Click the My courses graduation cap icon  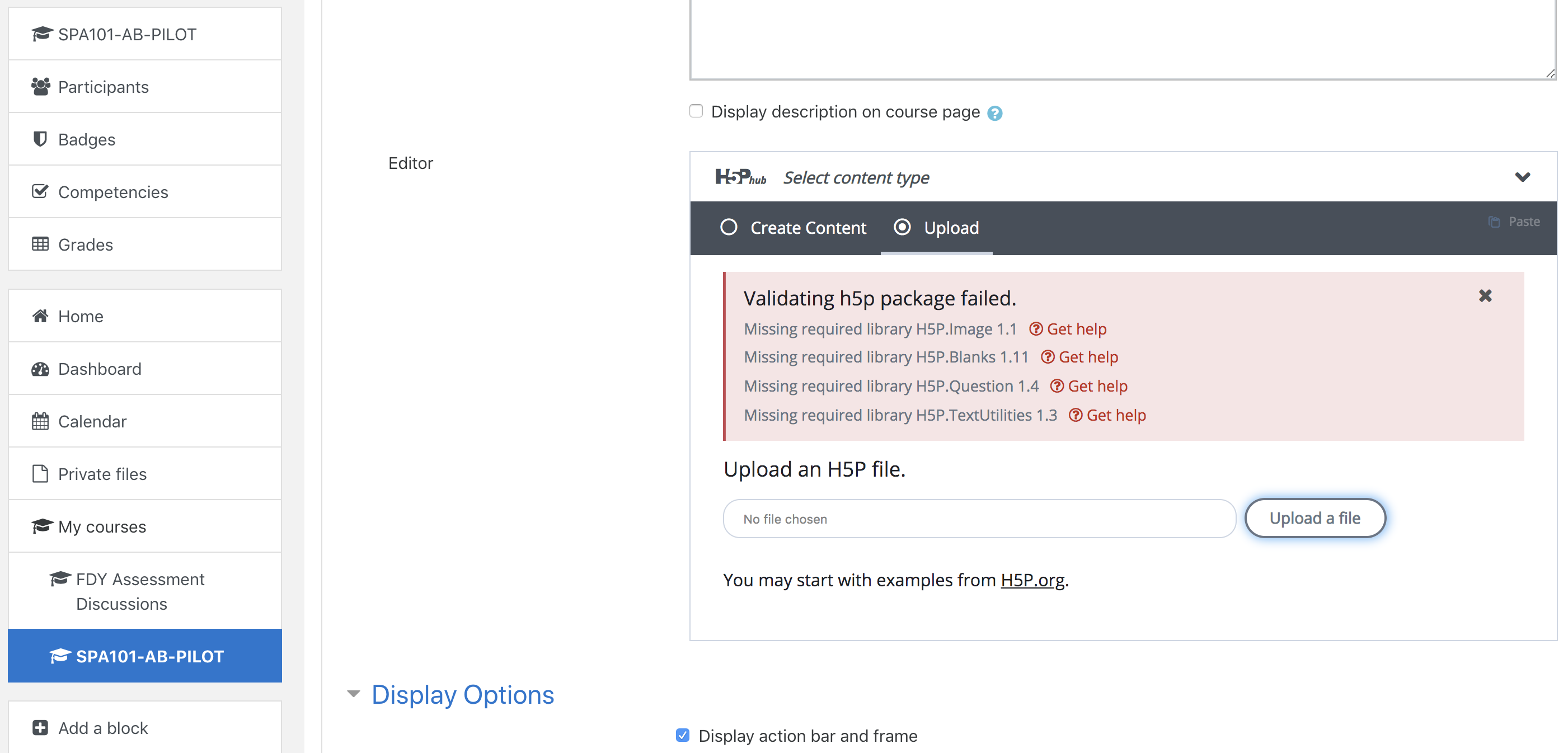tap(41, 526)
